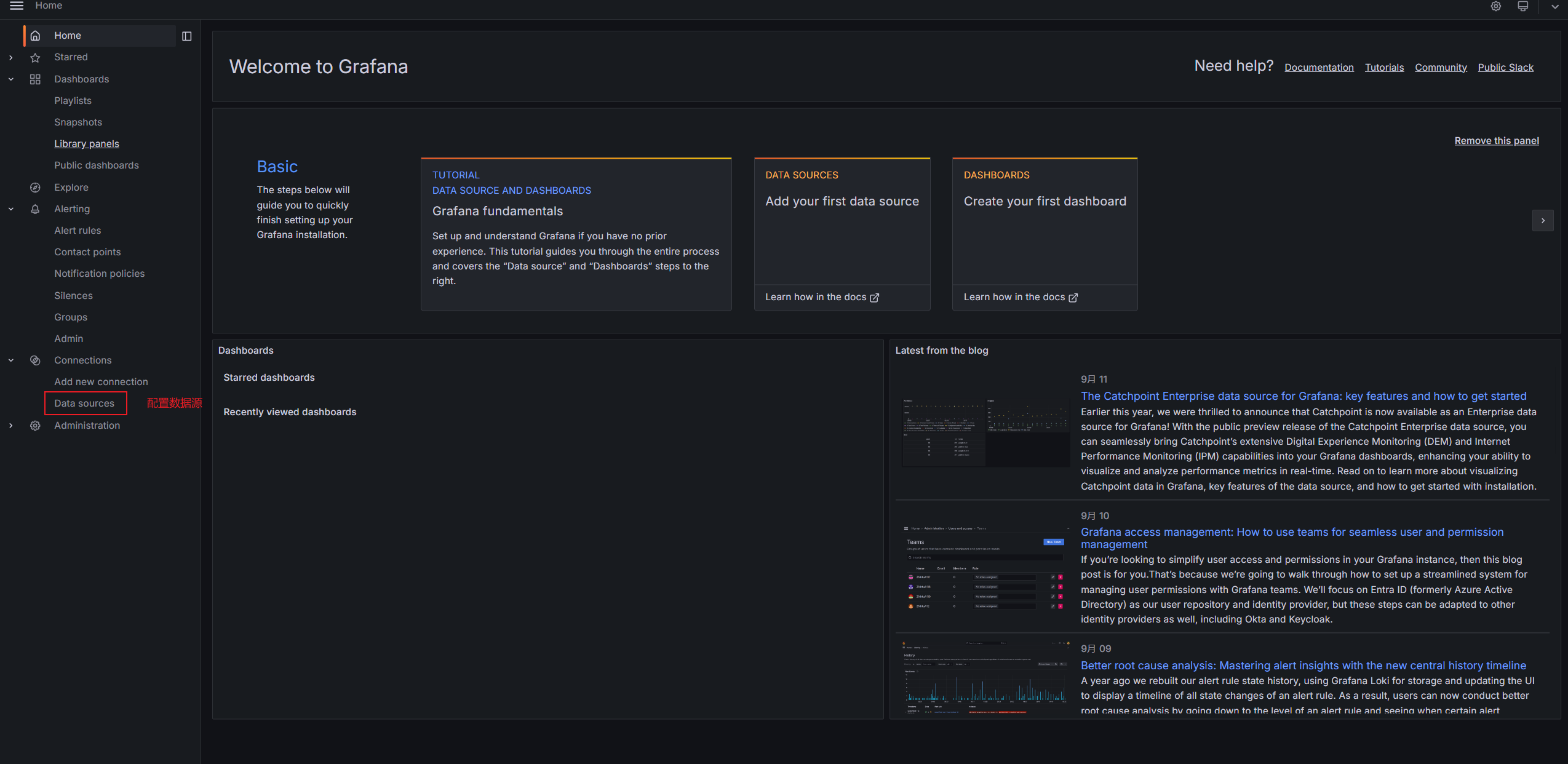Open the Tutorials link
This screenshot has width=1568, height=764.
coord(1384,68)
